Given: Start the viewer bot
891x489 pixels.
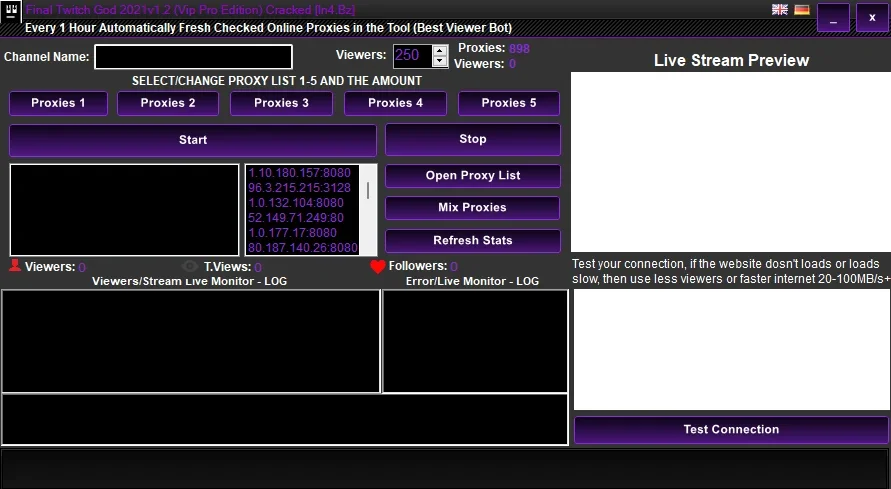Looking at the screenshot, I should pyautogui.click(x=193, y=140).
